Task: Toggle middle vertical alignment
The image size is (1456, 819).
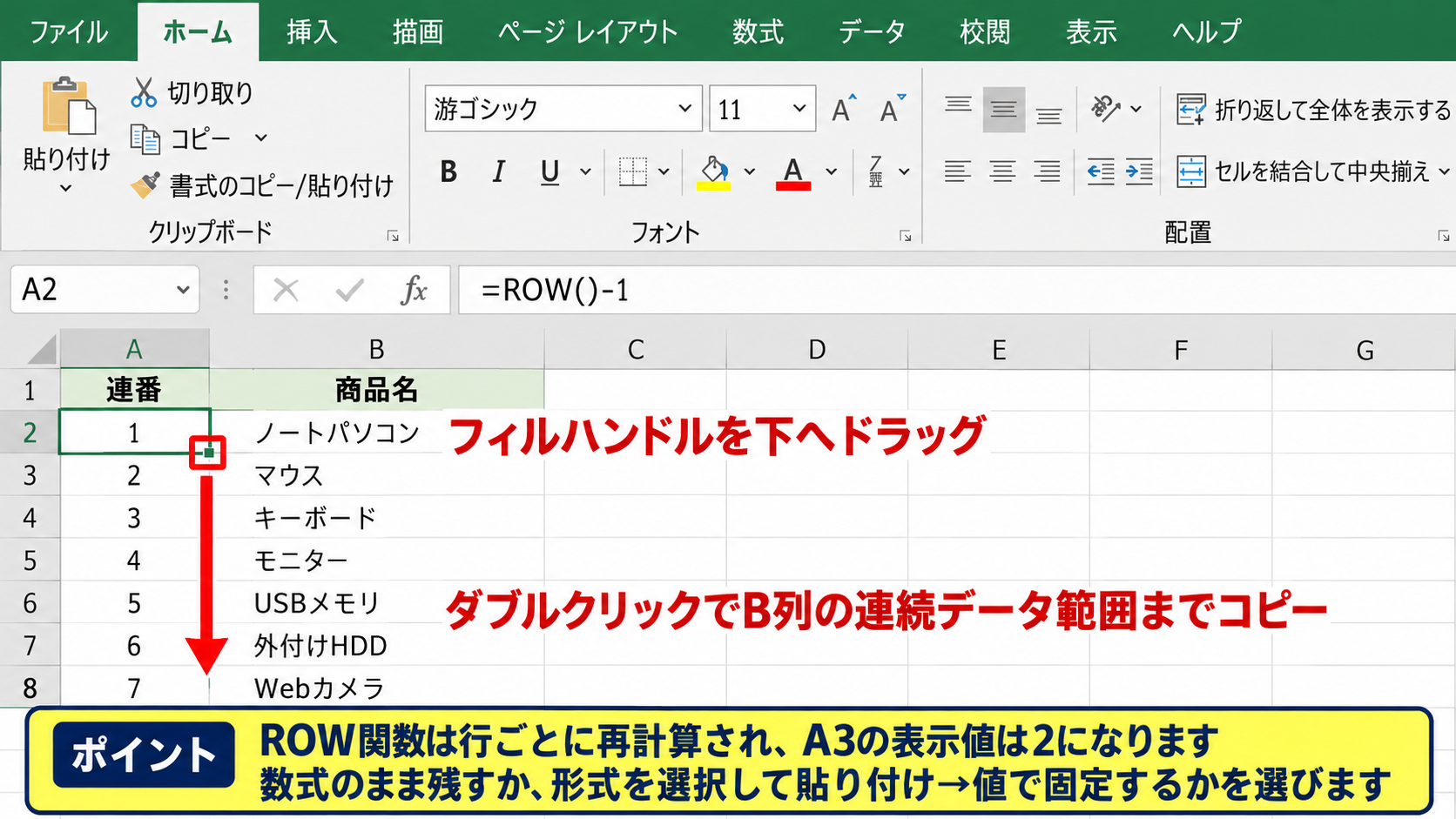Action: 1003,109
